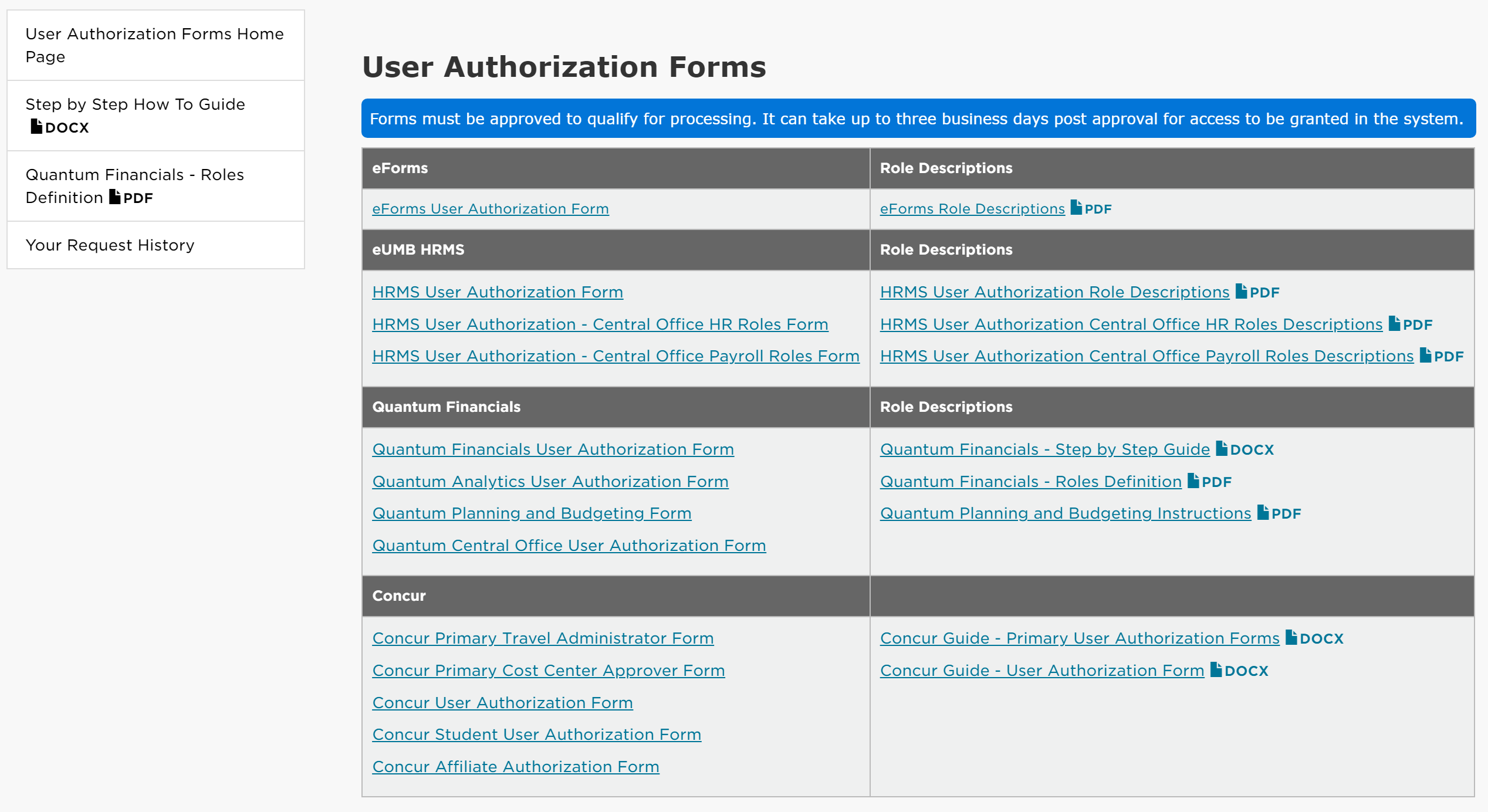This screenshot has height=812, width=1488.
Task: Open the Concur Primary Travel Administrator Form
Action: [543, 638]
